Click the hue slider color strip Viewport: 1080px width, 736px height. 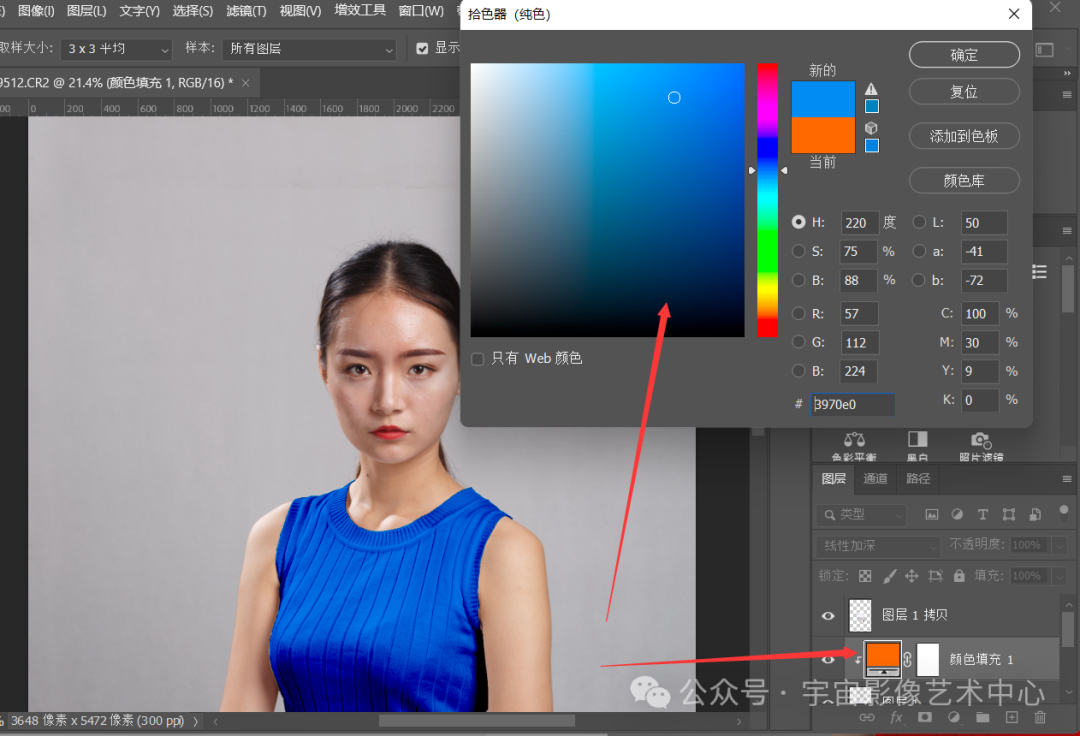767,200
